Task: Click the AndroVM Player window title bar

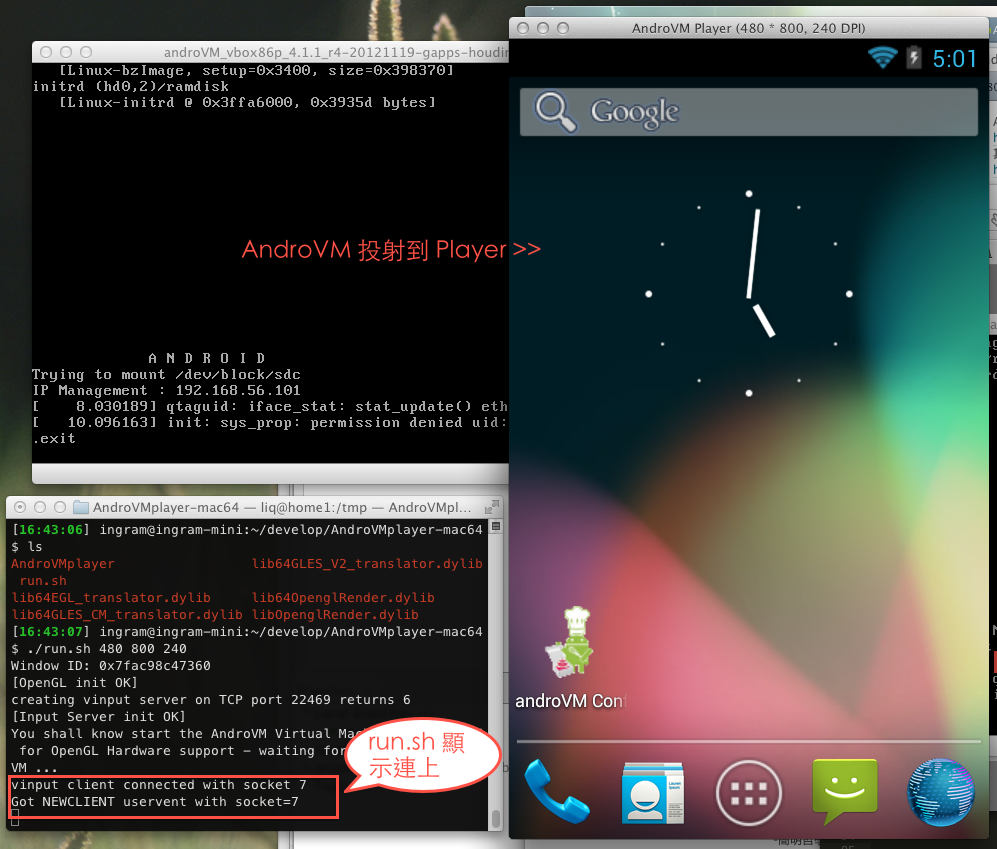Action: pyautogui.click(x=748, y=28)
